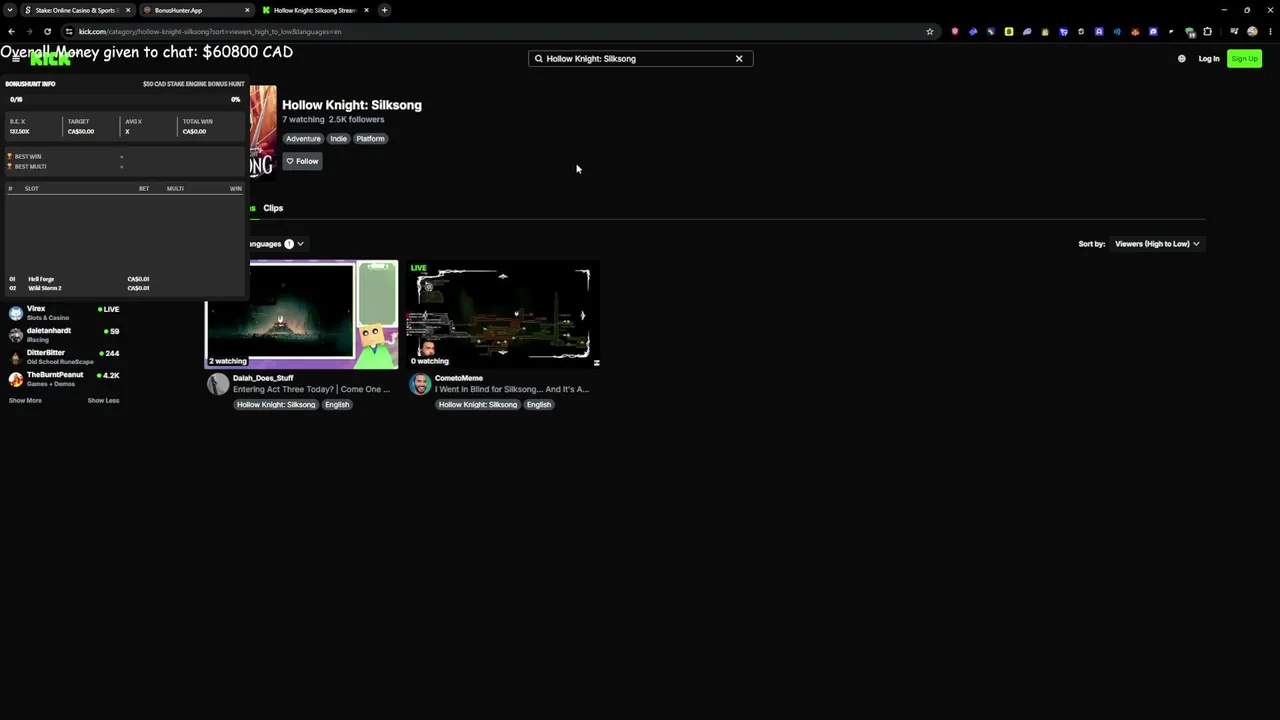Open Dalah_Does_Stuff channel avatar
Image resolution: width=1280 pixels, height=720 pixels.
217,385
